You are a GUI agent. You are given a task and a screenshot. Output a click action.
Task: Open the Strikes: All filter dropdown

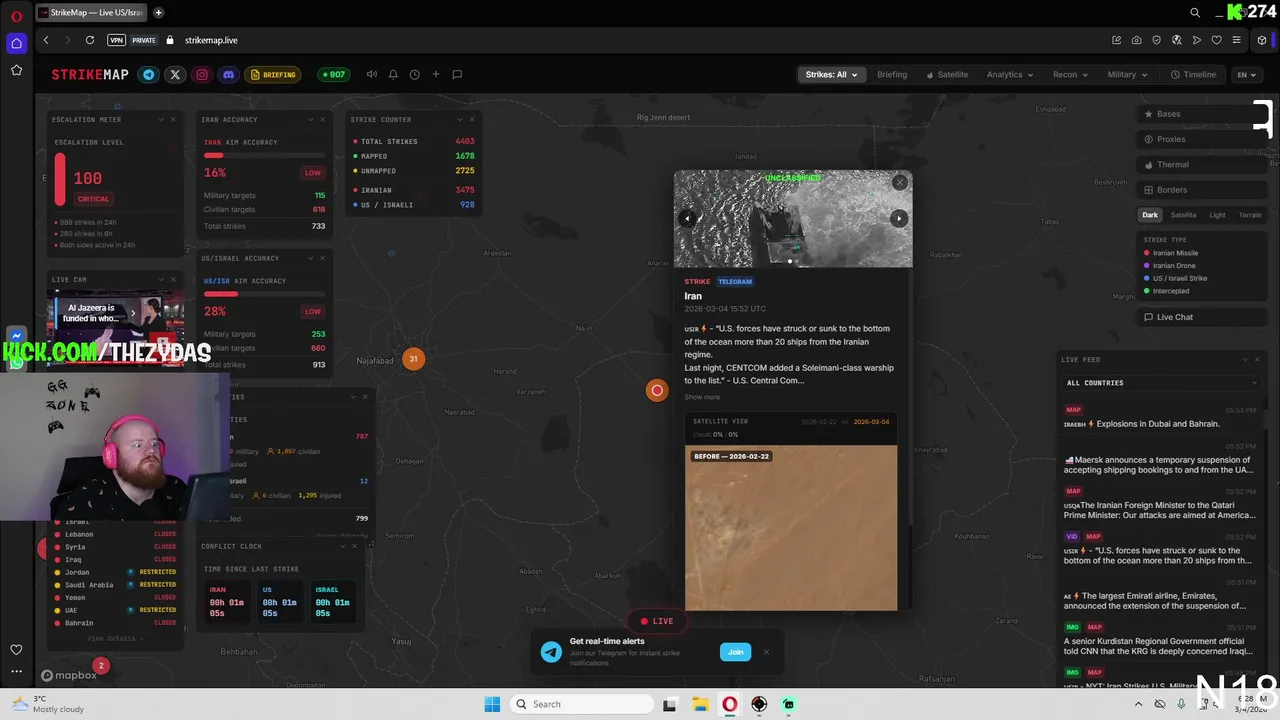831,74
